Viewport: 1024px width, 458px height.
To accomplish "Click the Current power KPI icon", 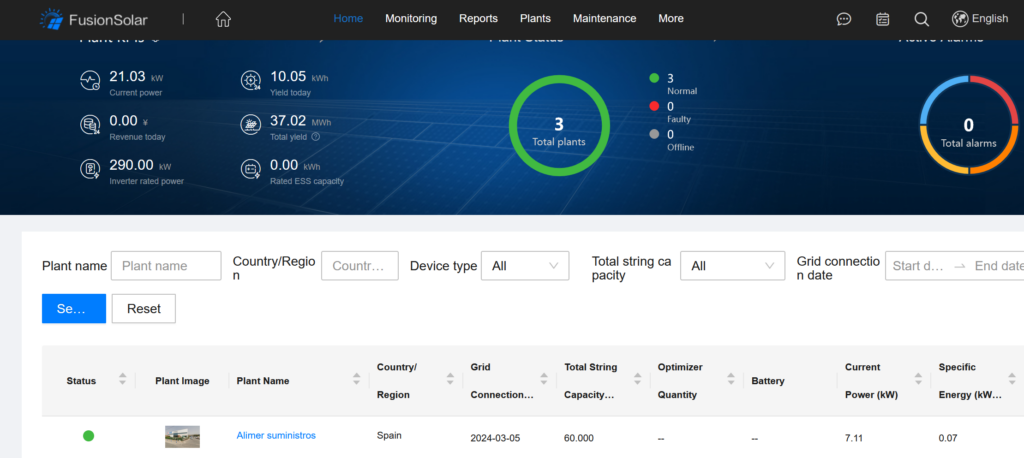I will [91, 81].
